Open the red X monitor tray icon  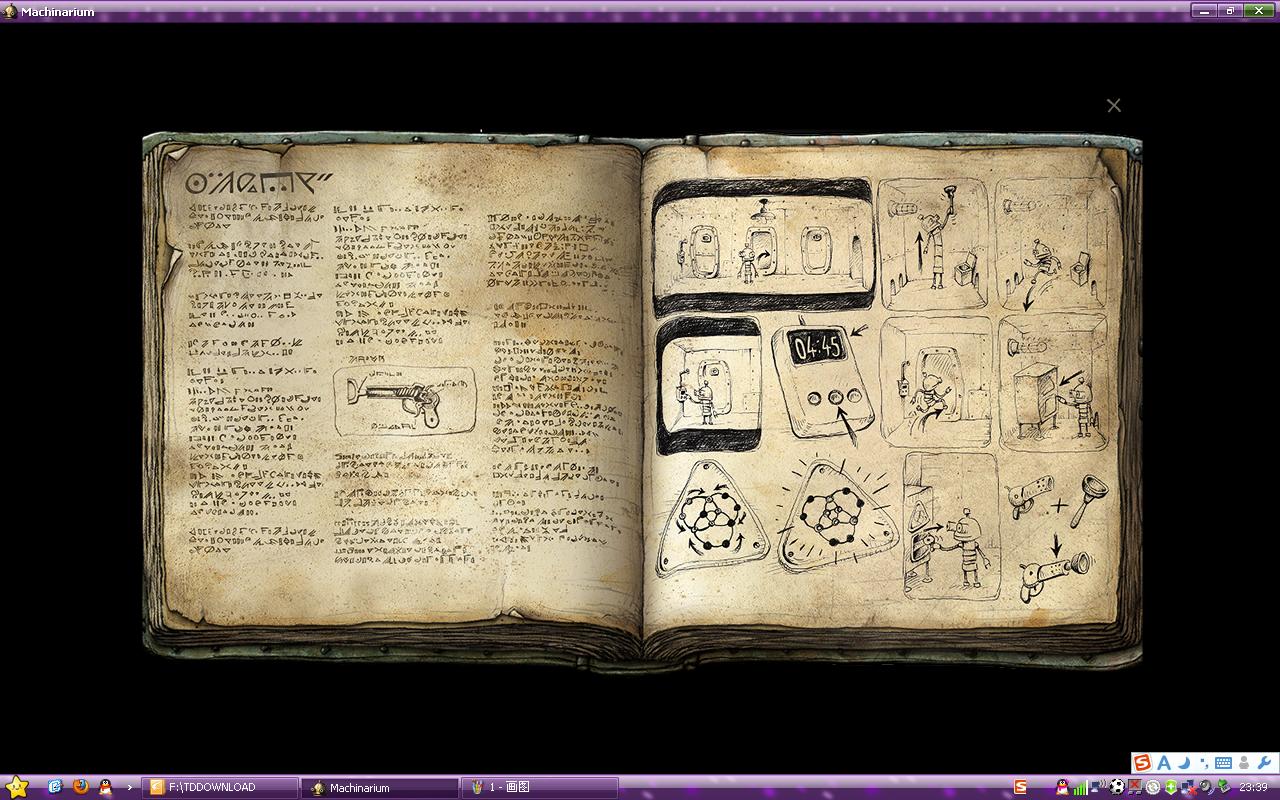pos(1135,787)
